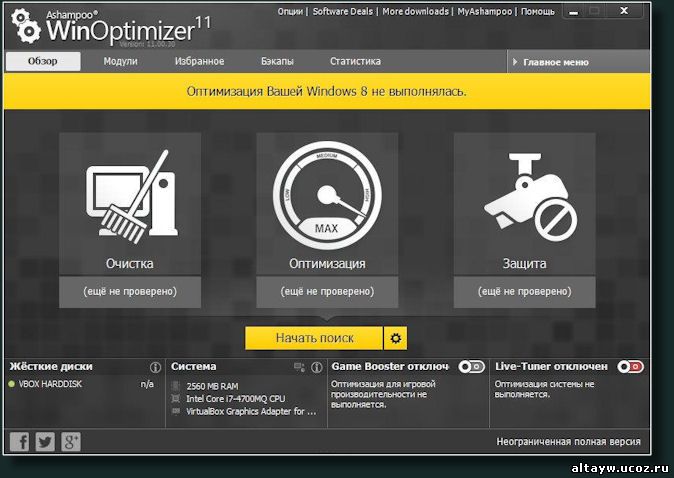Image resolution: width=674 pixels, height=478 pixels.
Task: Open the Очистка cleaning module icon
Action: [132, 197]
